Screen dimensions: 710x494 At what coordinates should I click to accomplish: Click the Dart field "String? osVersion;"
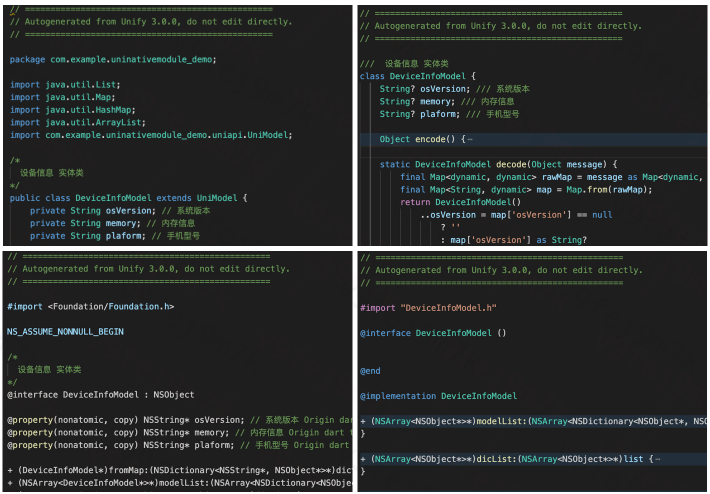pos(425,89)
